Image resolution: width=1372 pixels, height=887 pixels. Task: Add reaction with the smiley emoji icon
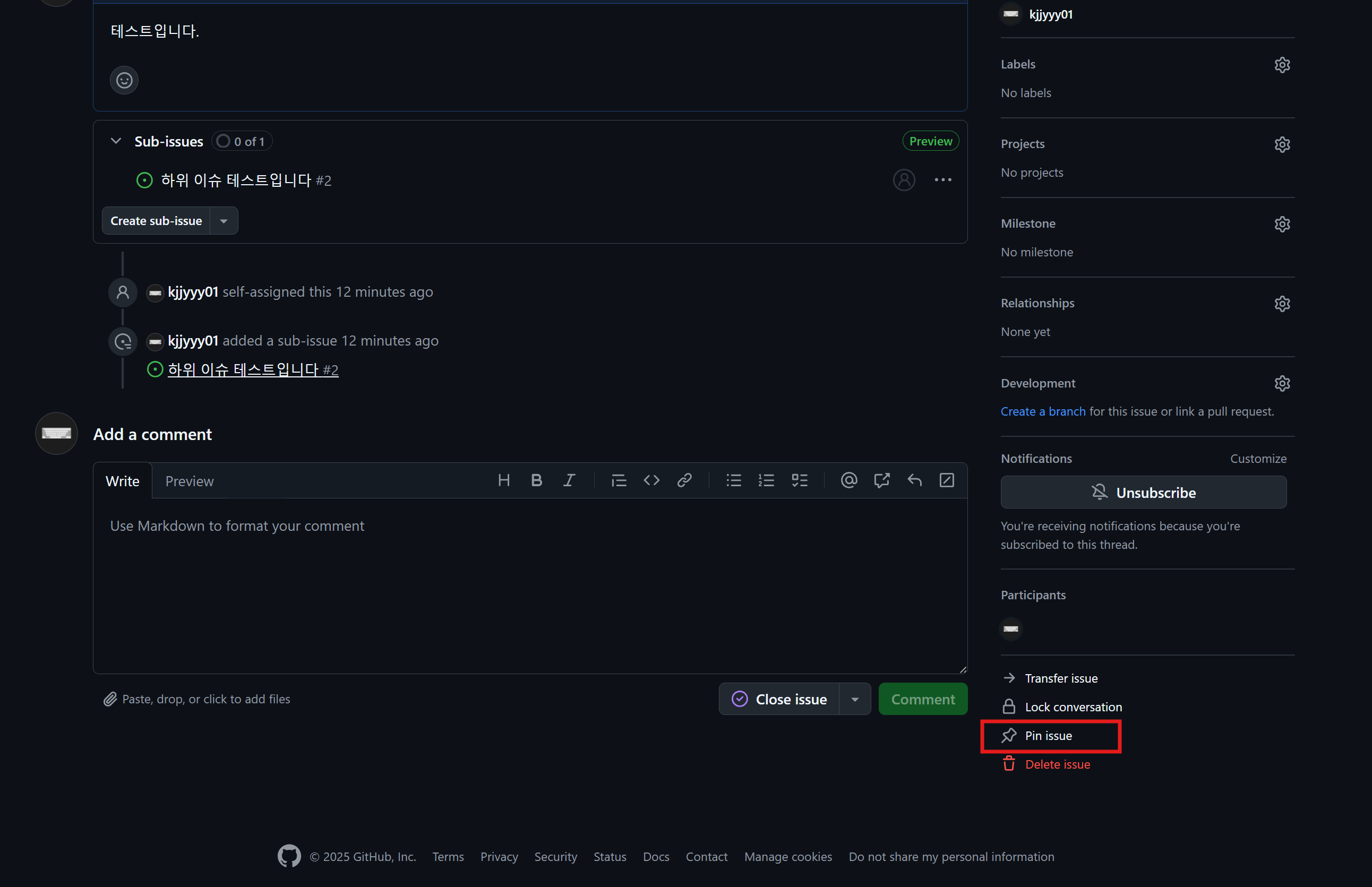124,80
